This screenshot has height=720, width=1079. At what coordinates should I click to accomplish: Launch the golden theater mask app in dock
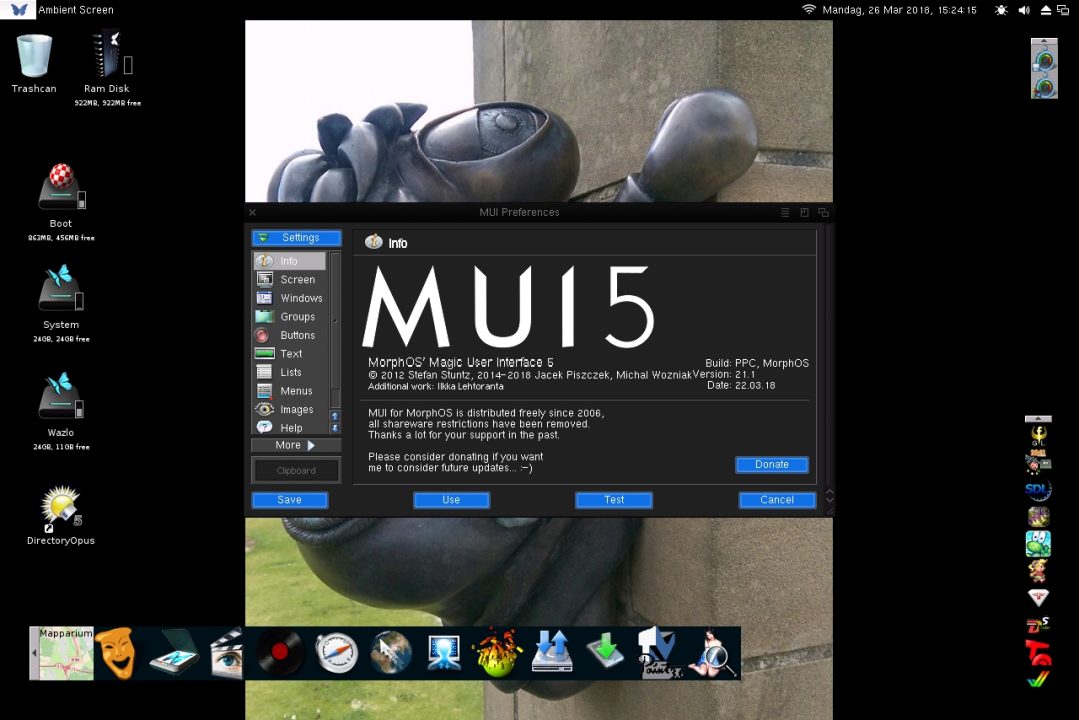point(116,653)
